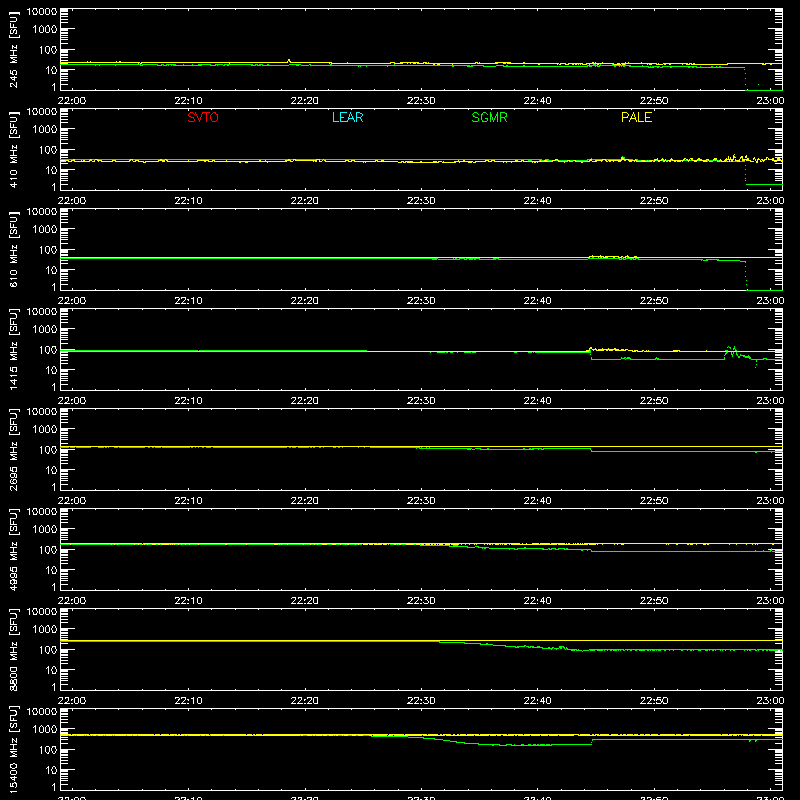Image resolution: width=800 pixels, height=800 pixels.
Task: Click 22:40 under the 610 MHz panel
Action: pos(537,301)
